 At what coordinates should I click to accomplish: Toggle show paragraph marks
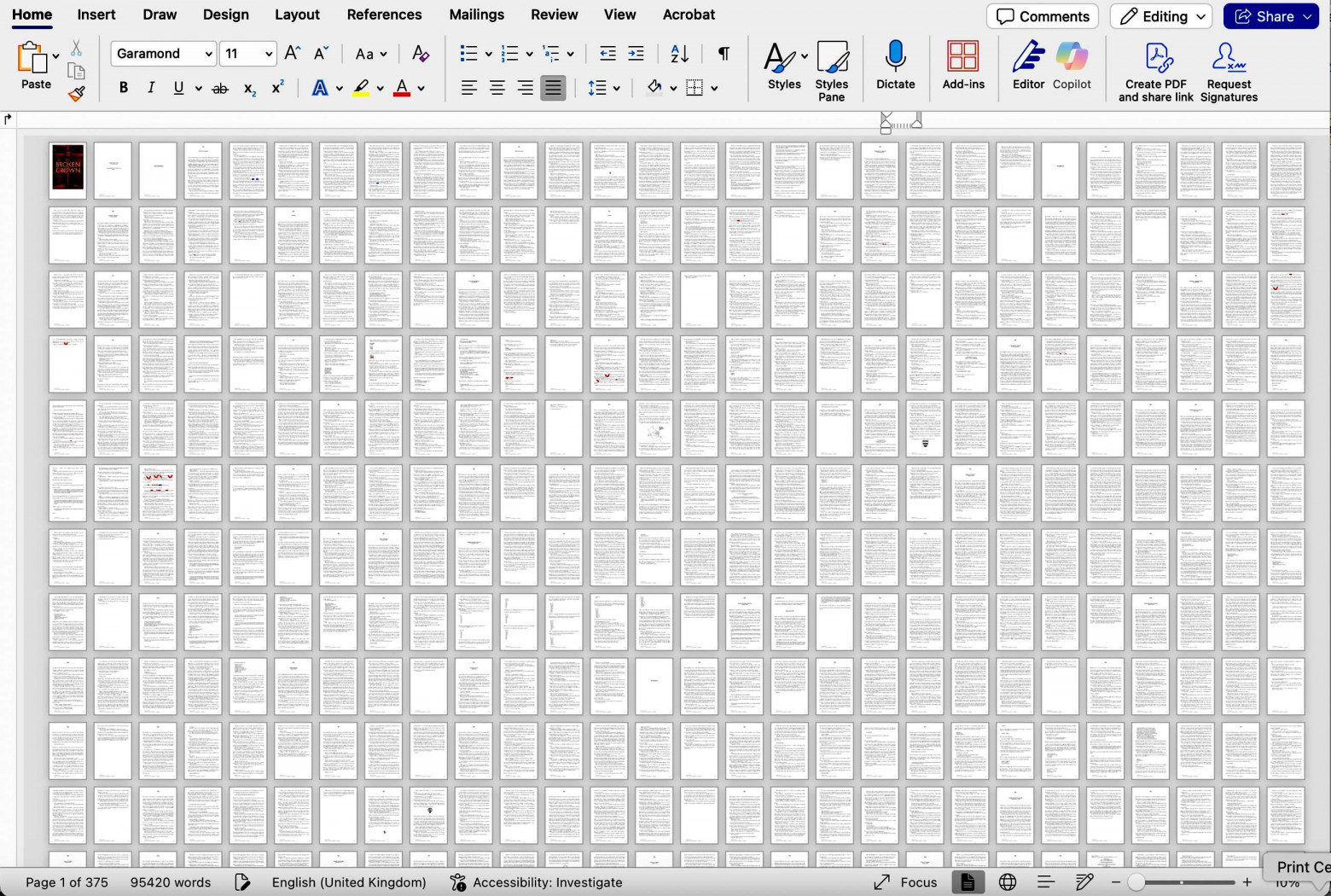(724, 54)
